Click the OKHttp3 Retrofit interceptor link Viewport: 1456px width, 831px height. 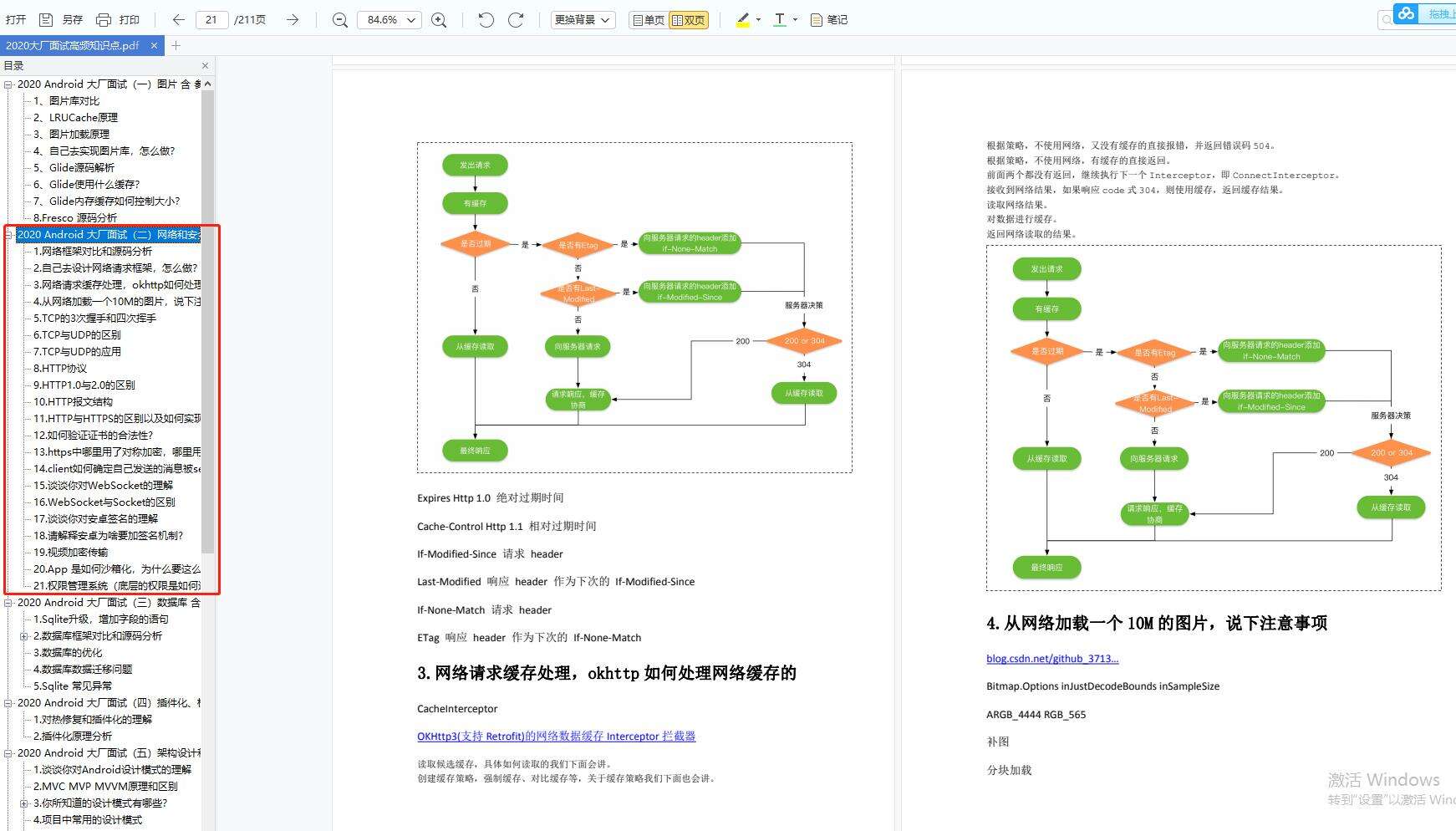[x=556, y=736]
